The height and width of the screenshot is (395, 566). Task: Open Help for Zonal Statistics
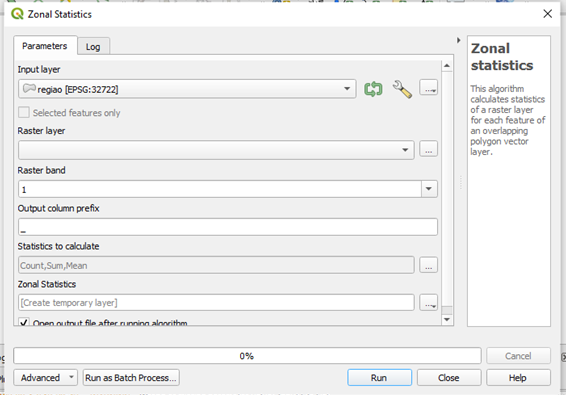pos(518,378)
